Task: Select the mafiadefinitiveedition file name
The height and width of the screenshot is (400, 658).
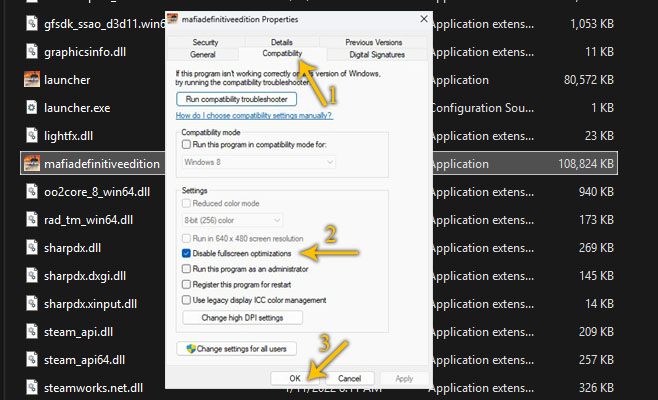Action: 102,164
